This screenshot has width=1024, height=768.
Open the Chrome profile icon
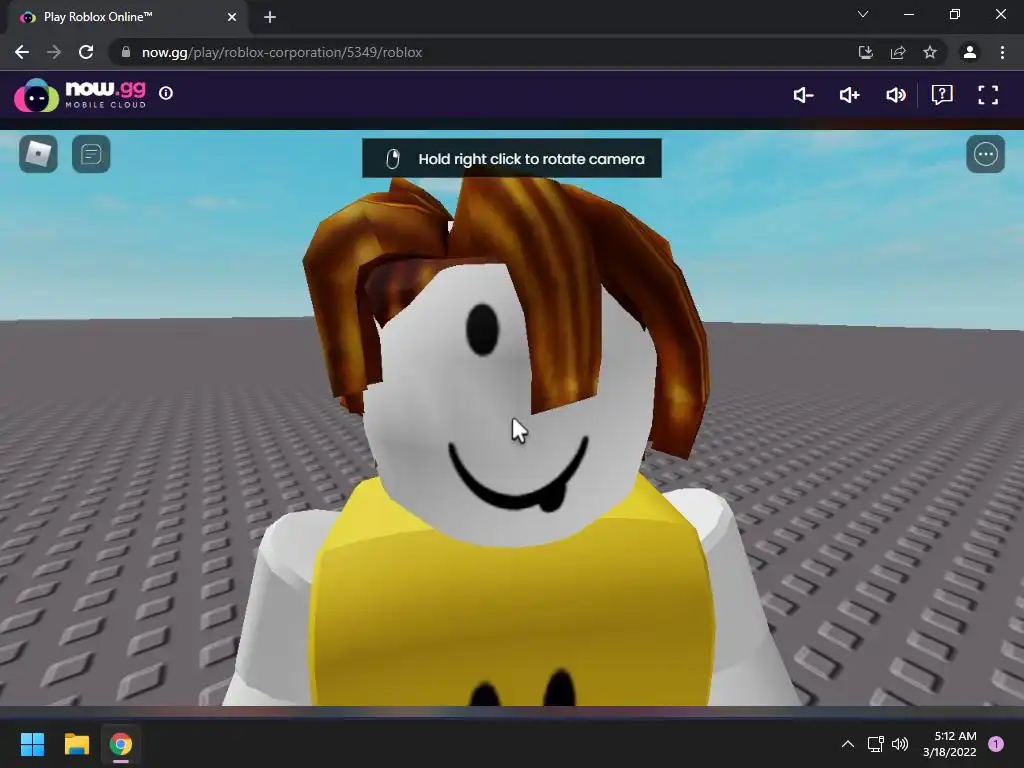(x=970, y=52)
